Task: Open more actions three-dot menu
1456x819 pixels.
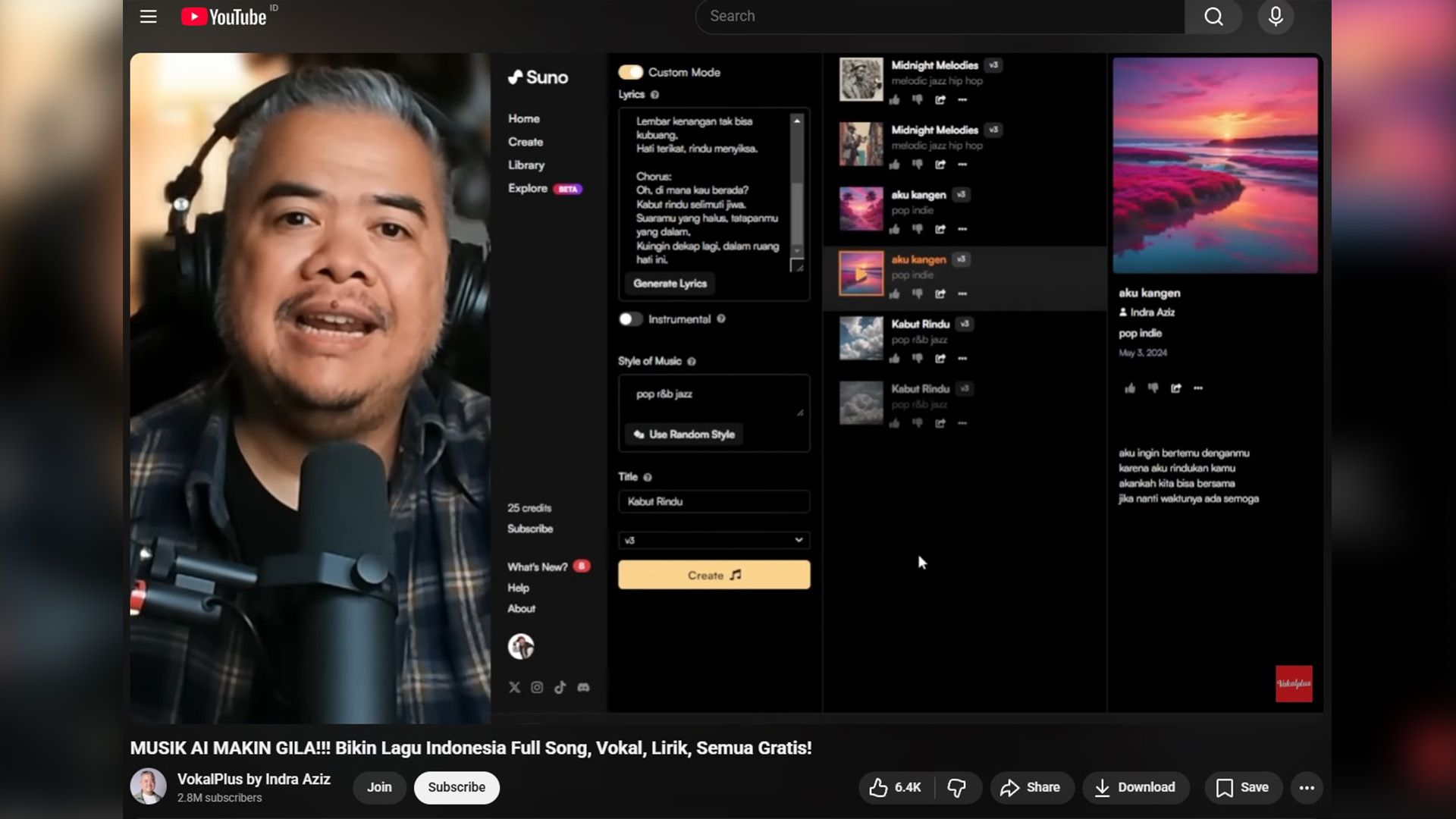Action: (x=1306, y=787)
